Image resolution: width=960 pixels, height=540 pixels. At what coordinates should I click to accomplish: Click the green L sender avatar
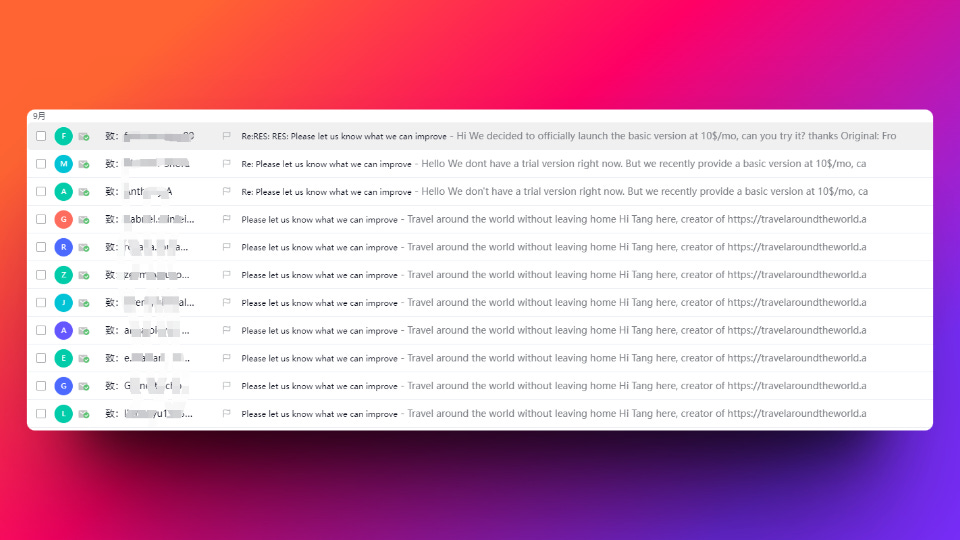[64, 413]
